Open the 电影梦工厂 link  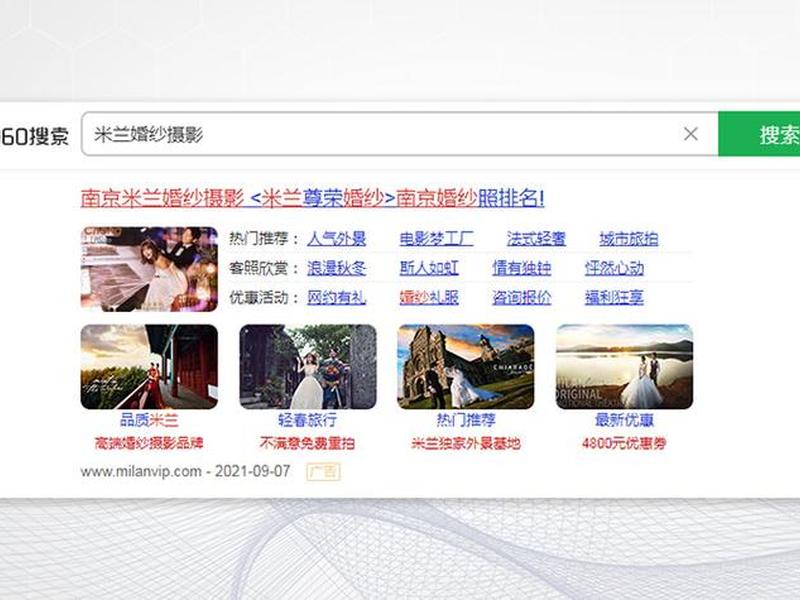(436, 238)
